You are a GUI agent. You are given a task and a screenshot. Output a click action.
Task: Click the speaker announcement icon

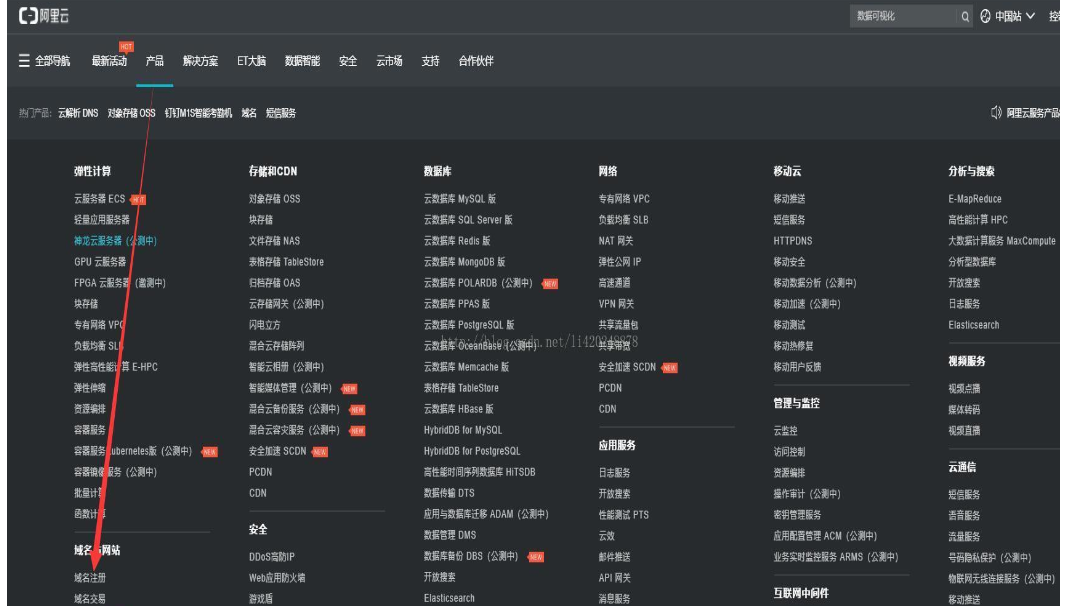[996, 112]
